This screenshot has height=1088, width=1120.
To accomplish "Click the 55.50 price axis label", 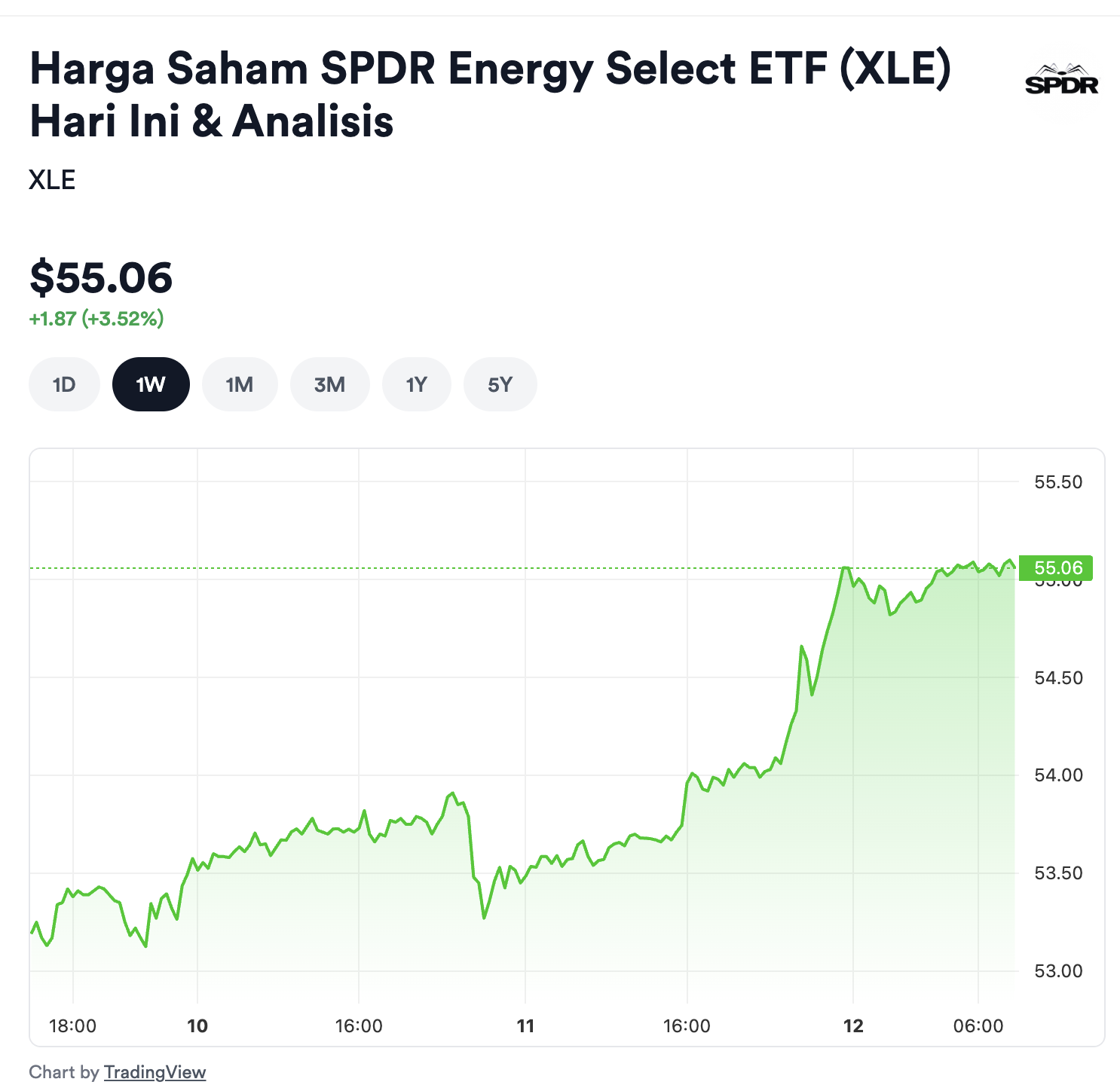I will (1058, 482).
